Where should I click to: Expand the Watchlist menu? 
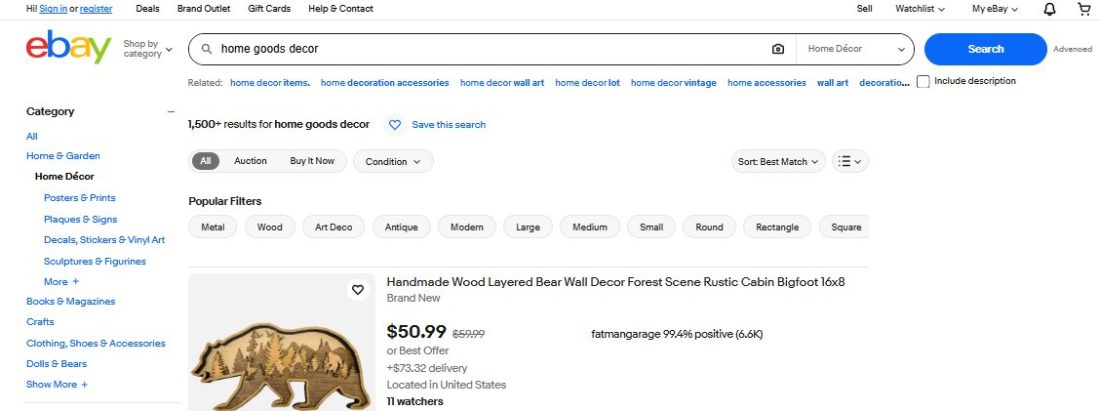[x=920, y=9]
